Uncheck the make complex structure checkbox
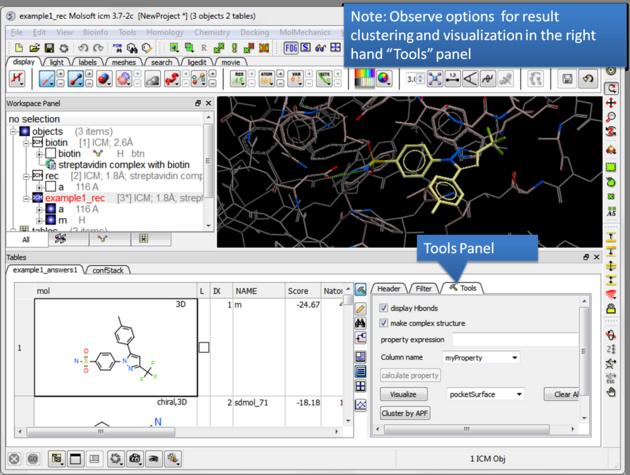This screenshot has width=630, height=475. click(385, 323)
